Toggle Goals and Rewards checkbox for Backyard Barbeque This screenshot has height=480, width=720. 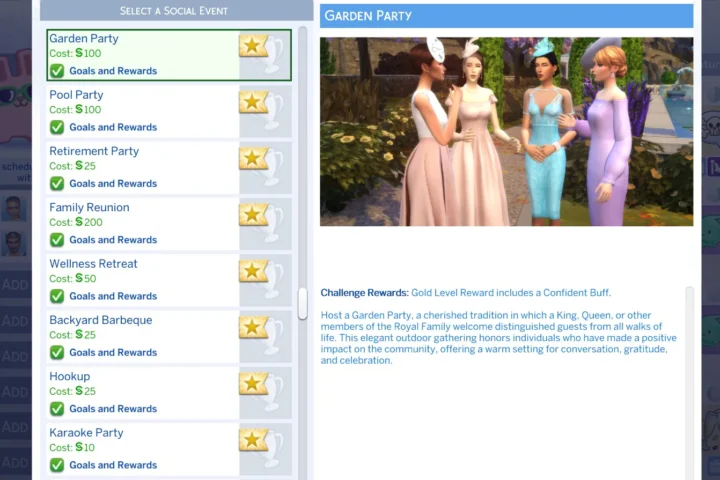coord(57,352)
